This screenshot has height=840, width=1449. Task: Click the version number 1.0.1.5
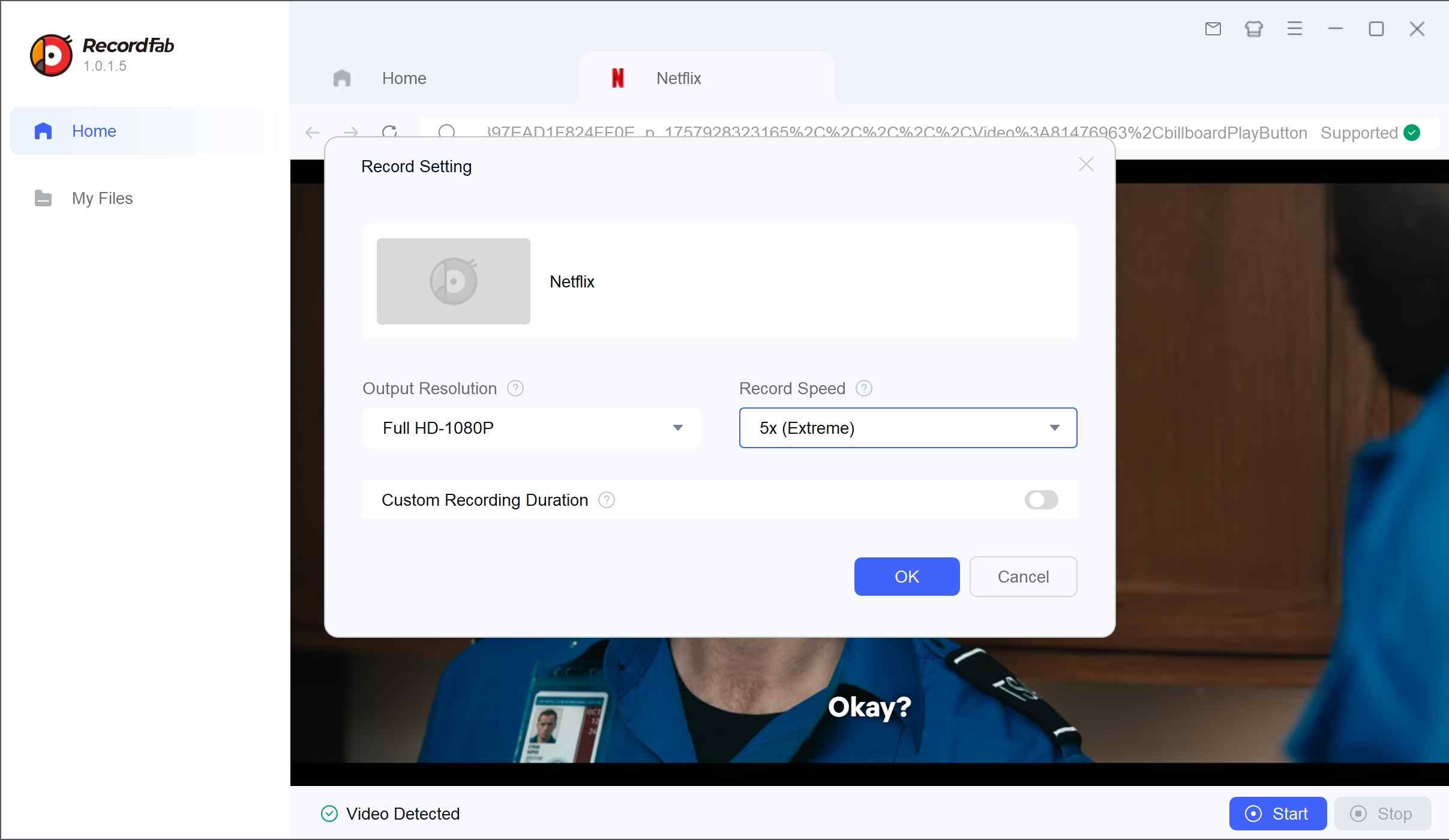[104, 66]
